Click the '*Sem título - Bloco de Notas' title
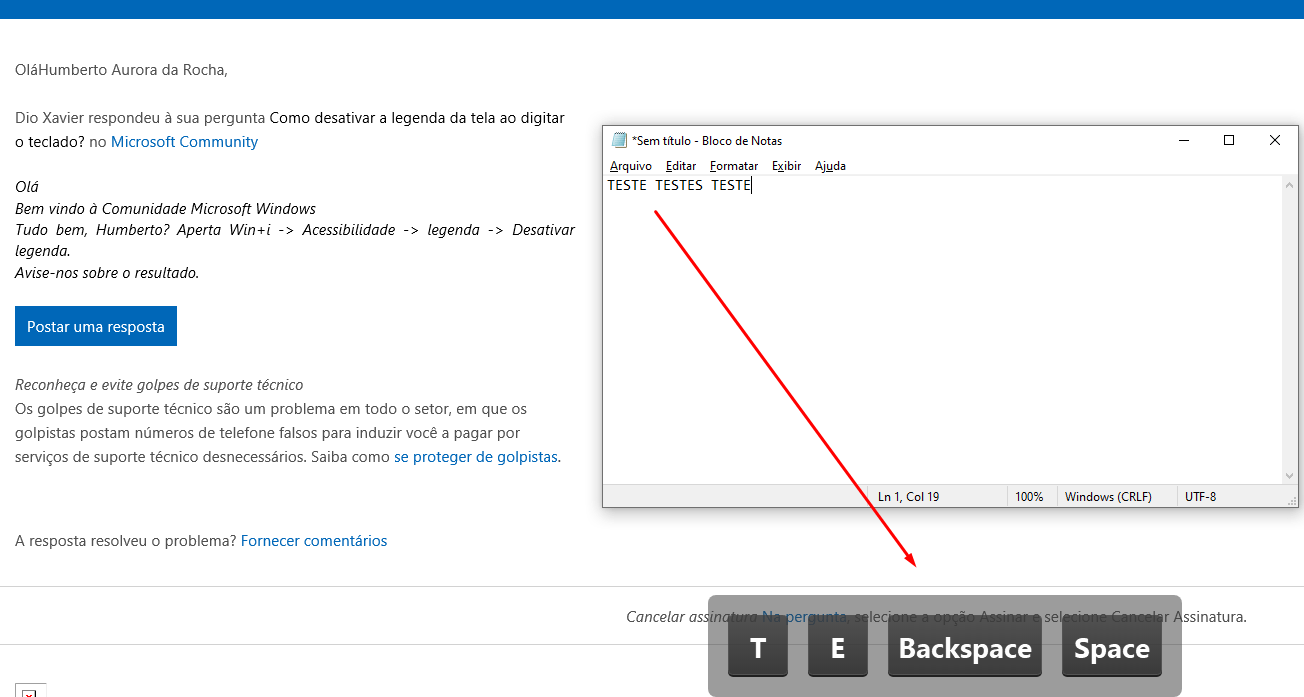Viewport: 1304px width, 697px height. coord(706,141)
